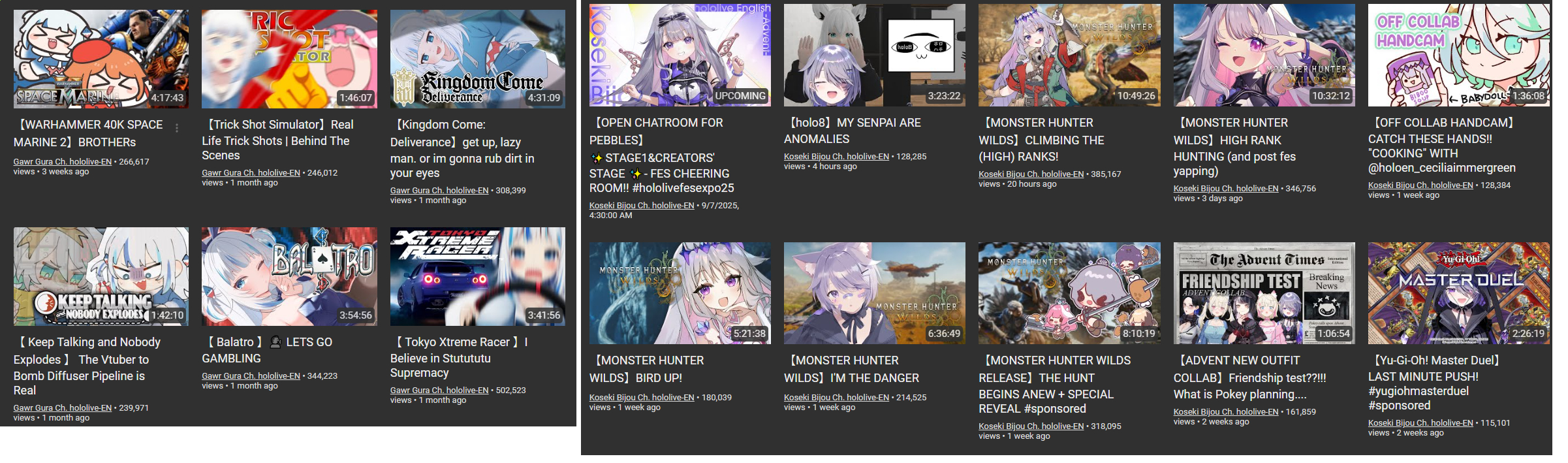Open the Warhammer 40K Space Marine thumbnail
This screenshot has width=1568, height=463.
(x=101, y=59)
